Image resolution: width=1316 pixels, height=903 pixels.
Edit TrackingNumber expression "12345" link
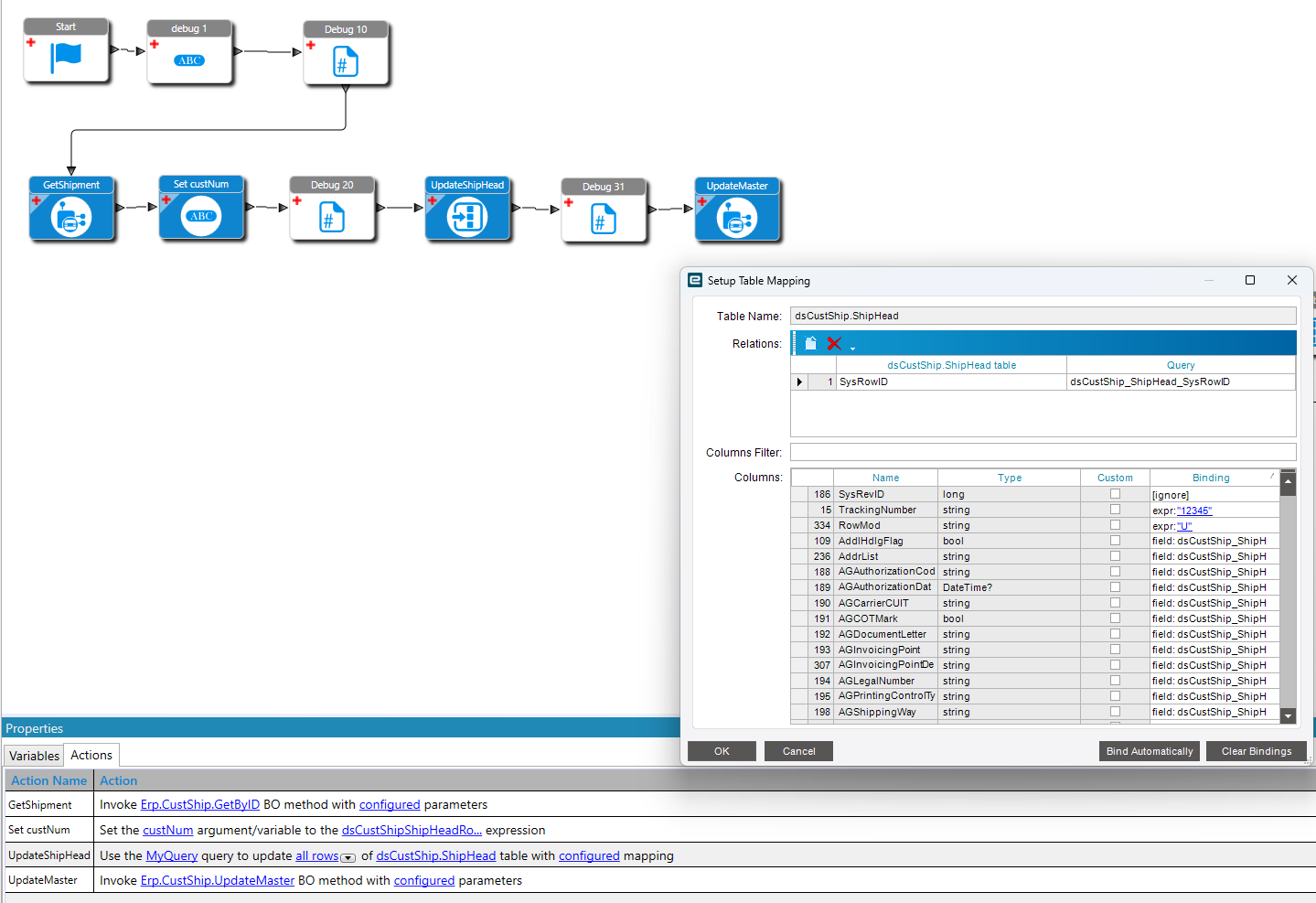tap(1194, 511)
